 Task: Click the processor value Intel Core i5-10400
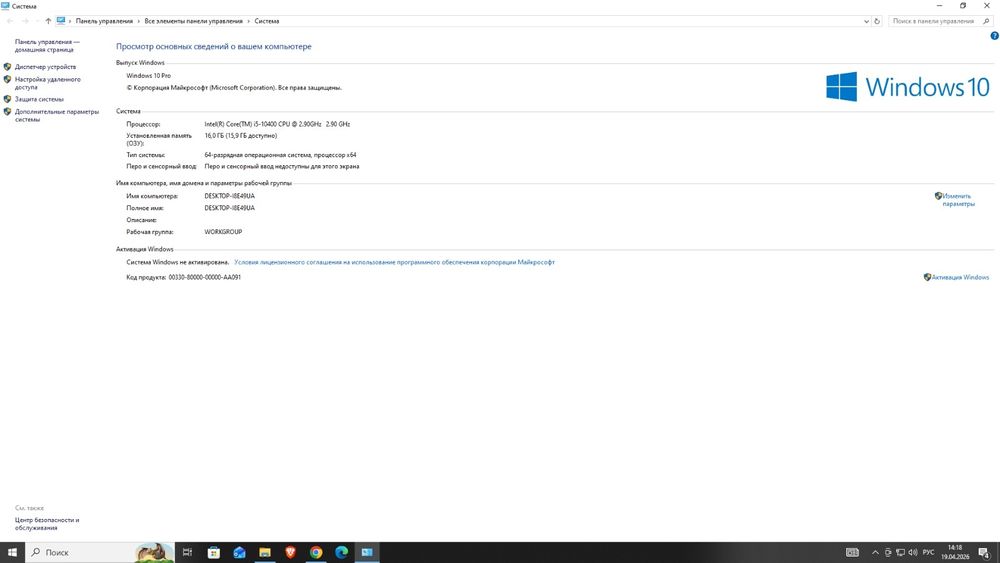coord(277,124)
